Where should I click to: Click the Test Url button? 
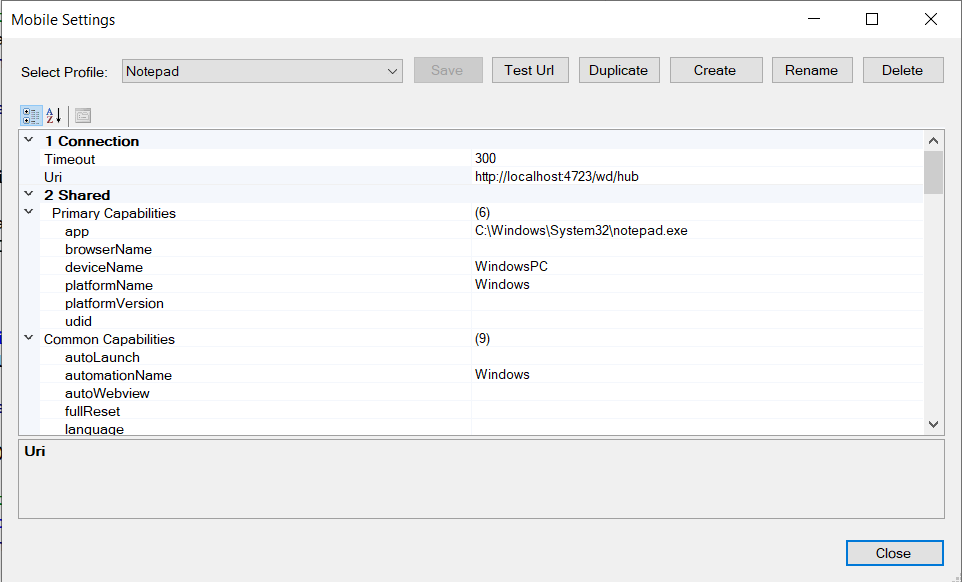pyautogui.click(x=530, y=70)
